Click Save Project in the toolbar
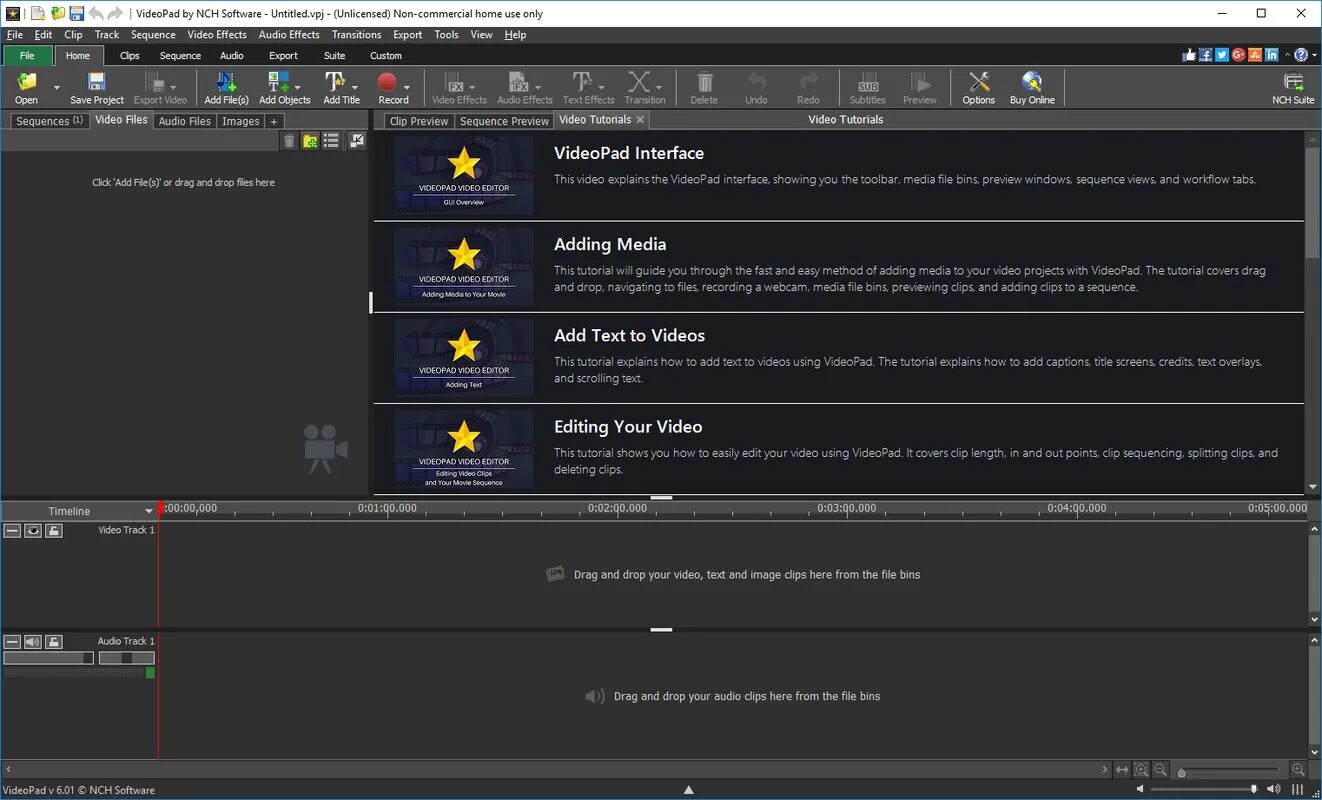The image size is (1322, 800). [x=97, y=88]
